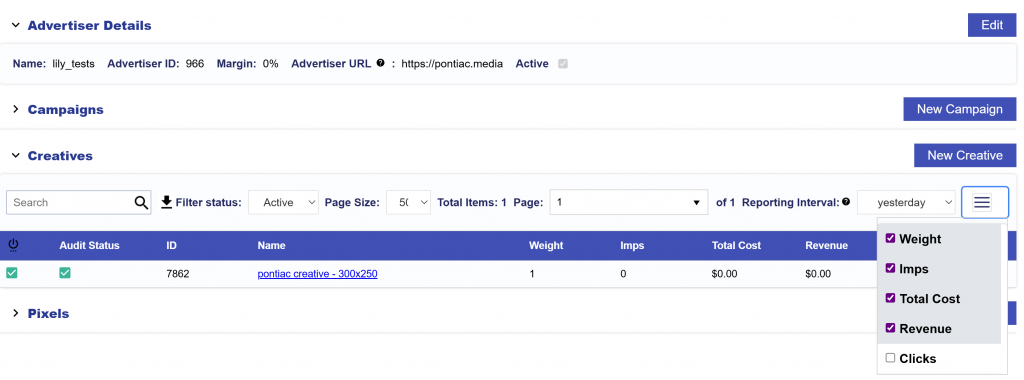Click the https://pontiac.media URL text
The width and height of the screenshot is (1024, 380).
coord(452,64)
